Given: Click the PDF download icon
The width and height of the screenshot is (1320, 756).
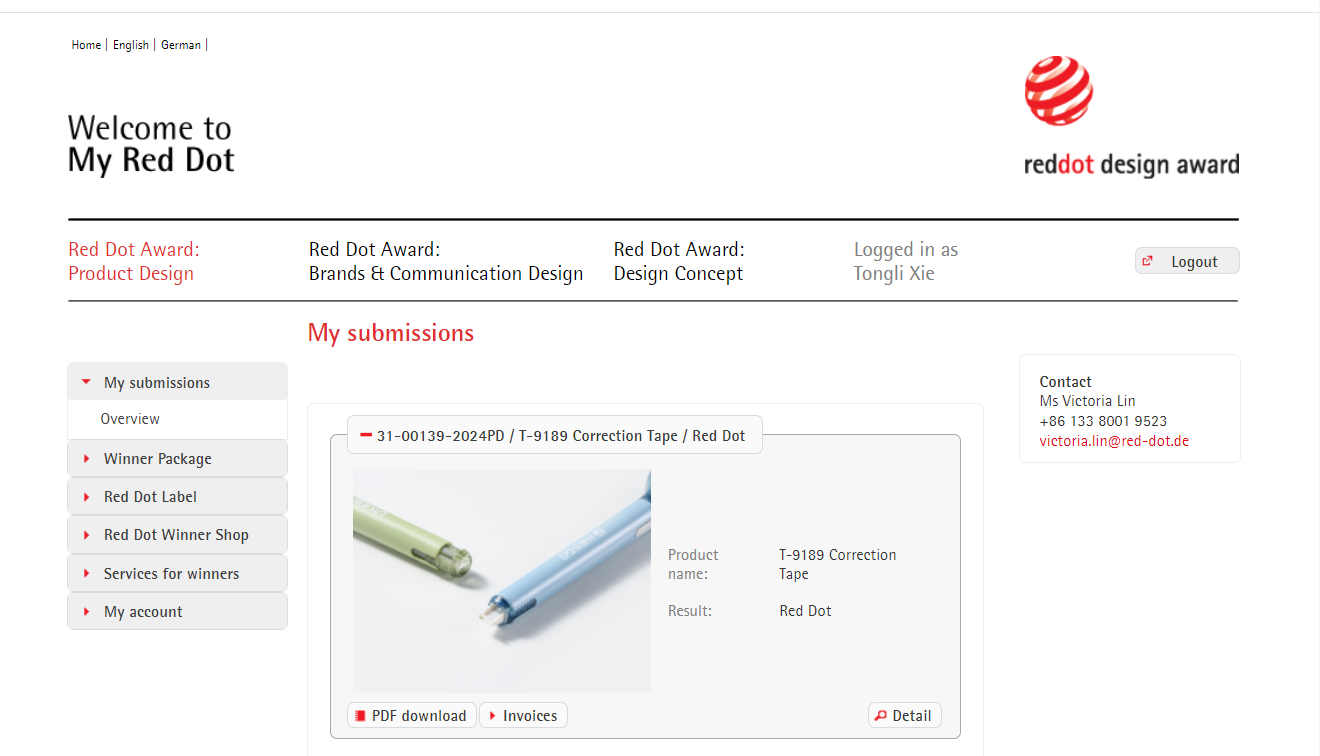Looking at the screenshot, I should (361, 716).
